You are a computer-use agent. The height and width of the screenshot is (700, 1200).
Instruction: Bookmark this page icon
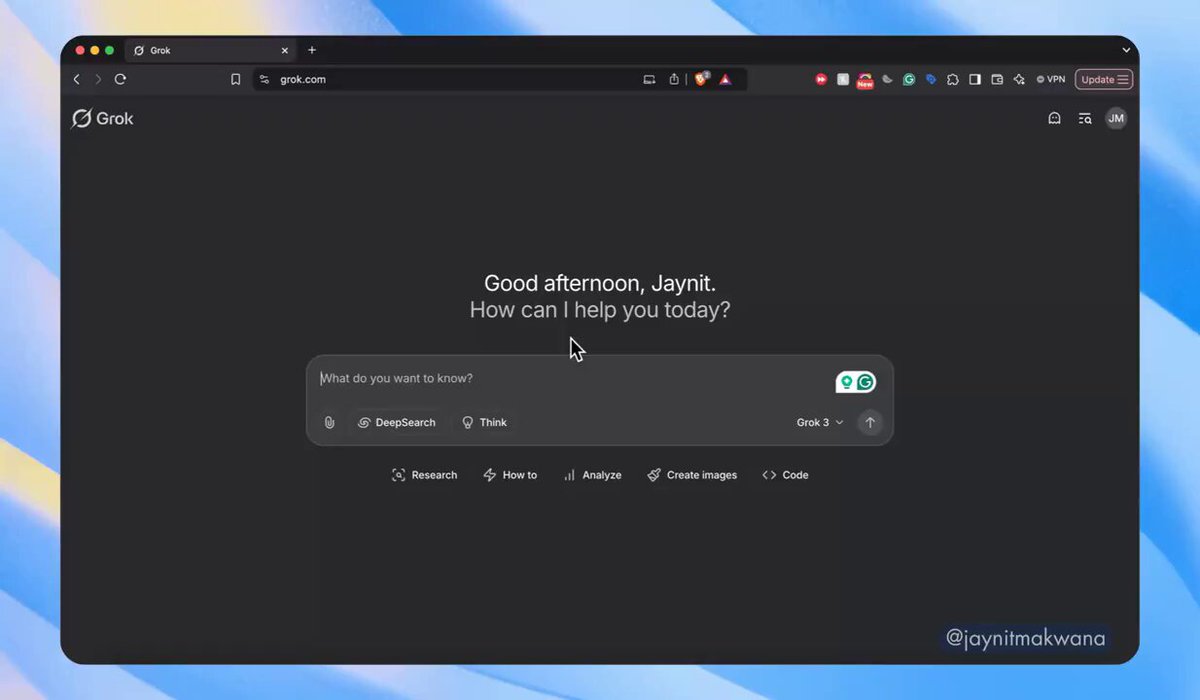coord(236,79)
